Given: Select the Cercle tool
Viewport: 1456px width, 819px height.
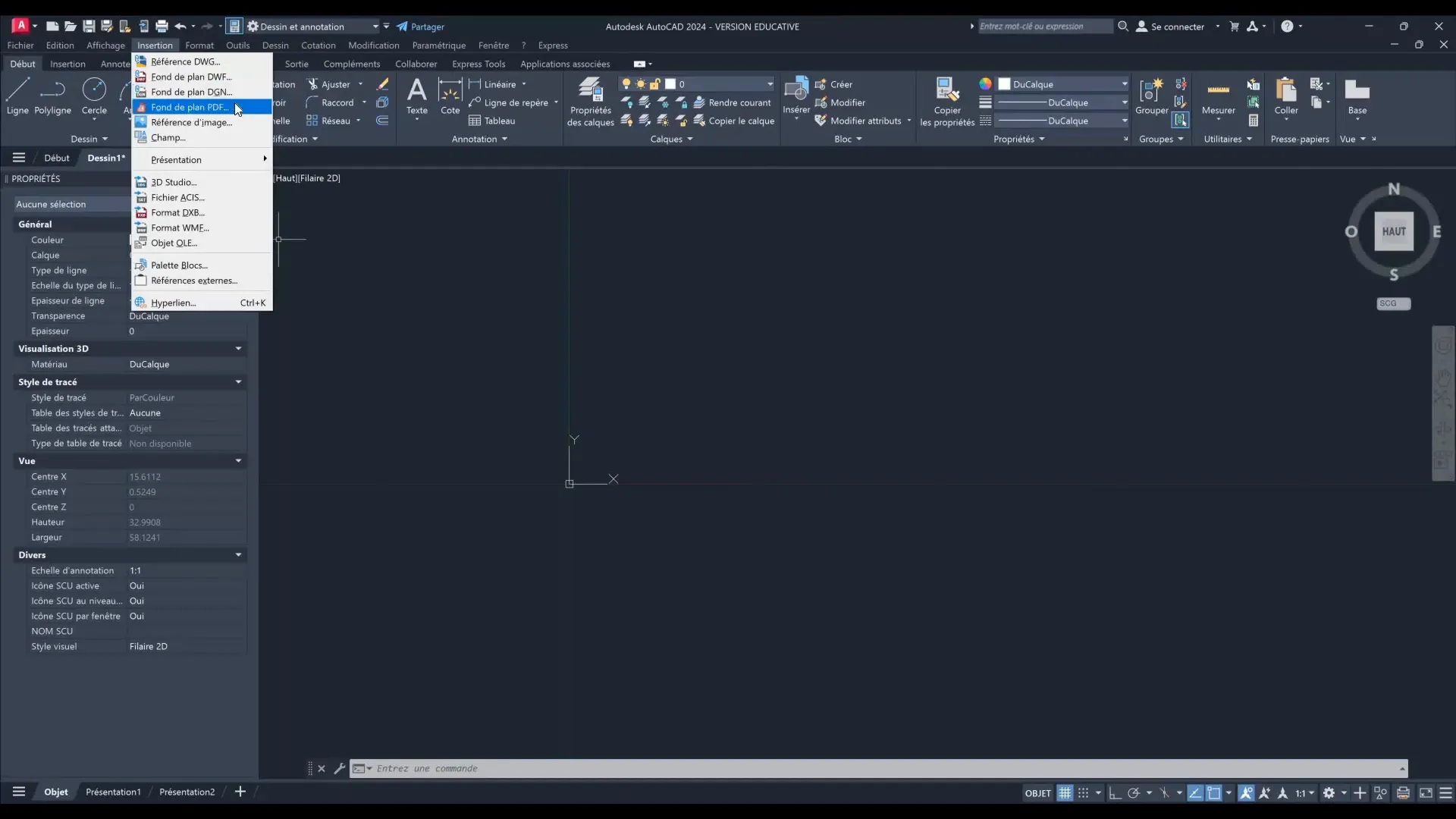Looking at the screenshot, I should tap(94, 96).
